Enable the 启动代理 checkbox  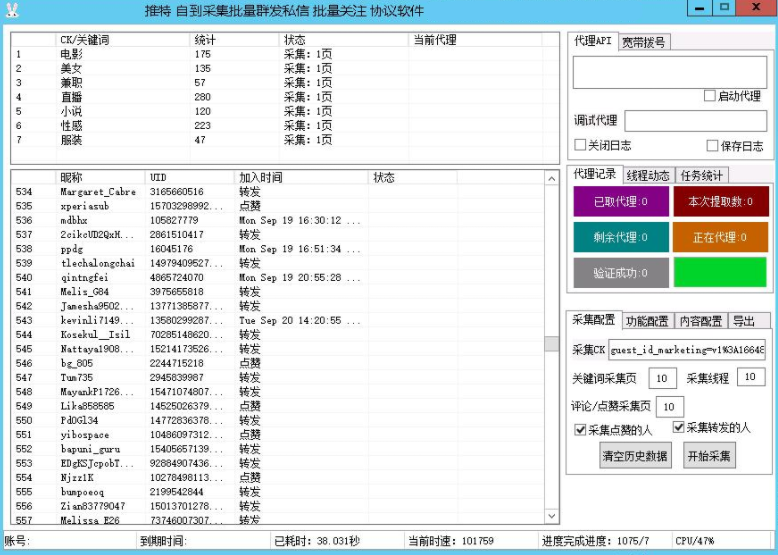tap(710, 96)
